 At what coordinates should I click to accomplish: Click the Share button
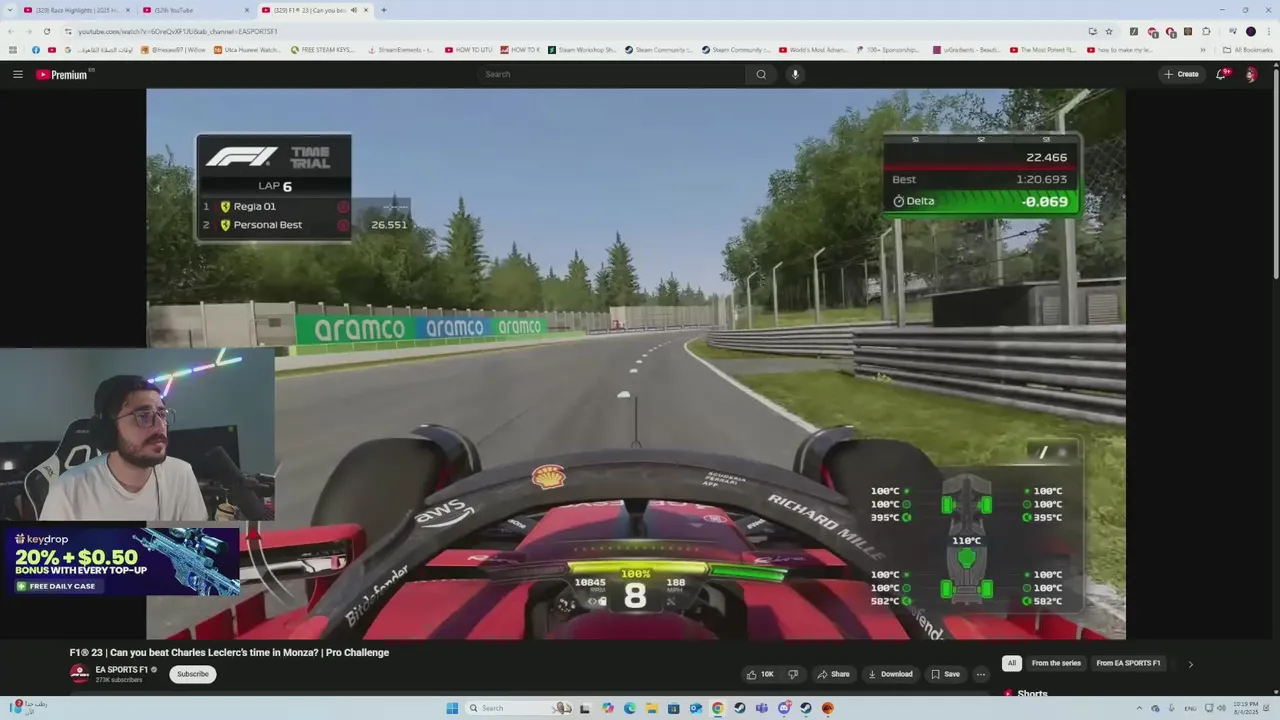pos(834,674)
